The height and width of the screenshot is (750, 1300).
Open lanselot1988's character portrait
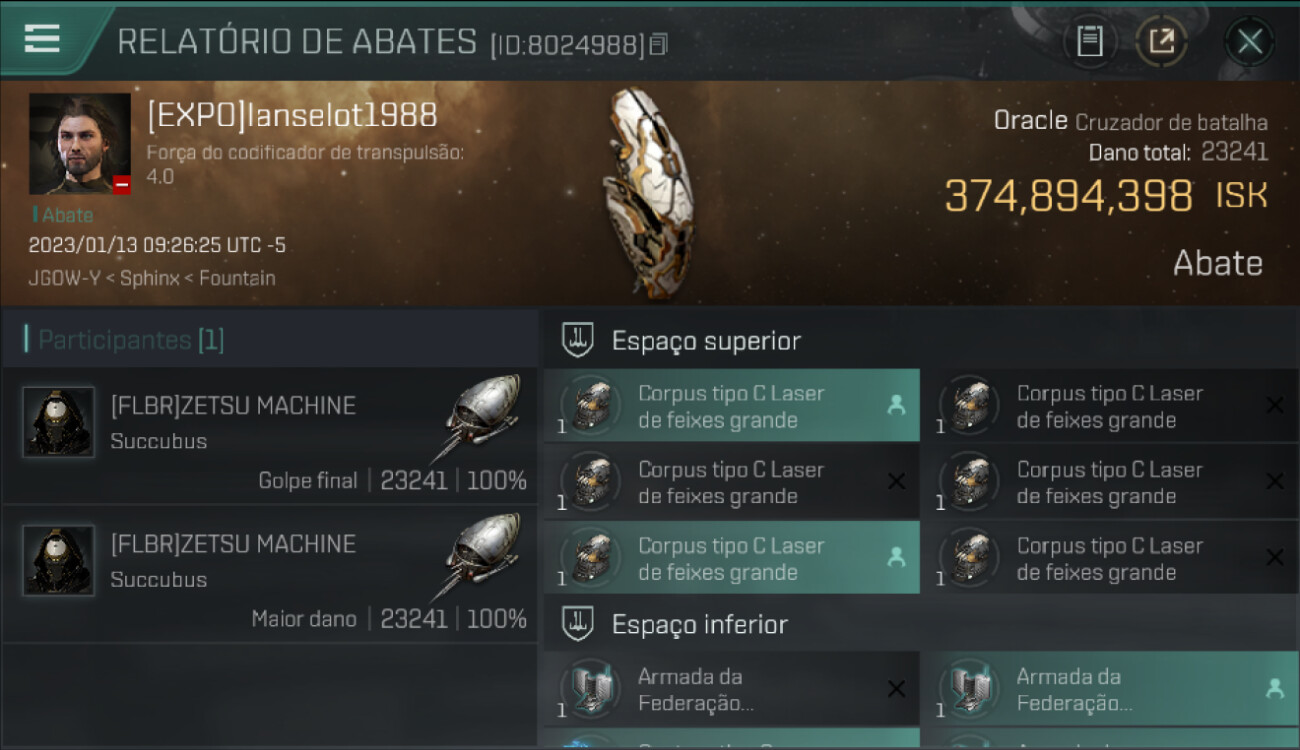tap(80, 144)
